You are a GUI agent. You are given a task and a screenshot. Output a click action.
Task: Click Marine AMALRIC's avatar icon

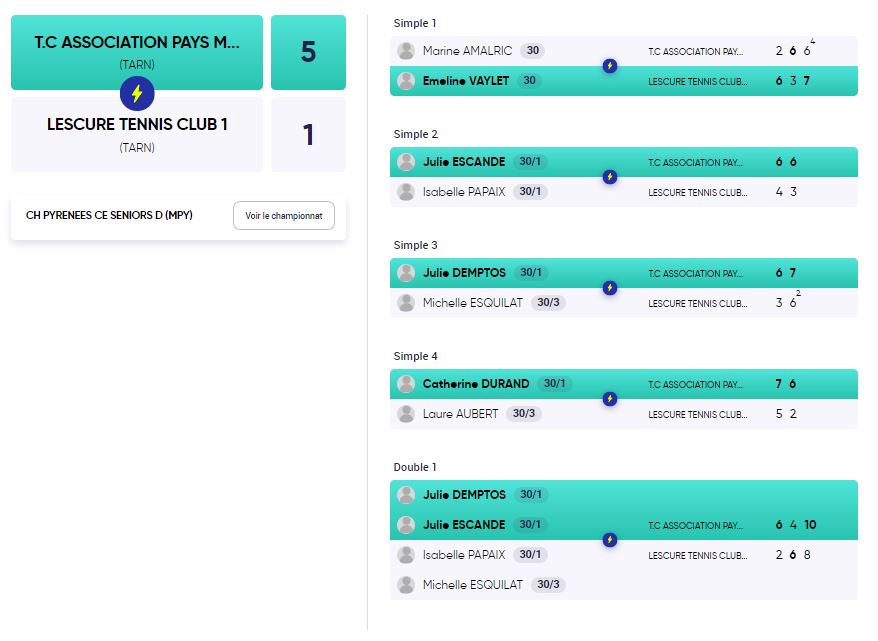pyautogui.click(x=406, y=51)
